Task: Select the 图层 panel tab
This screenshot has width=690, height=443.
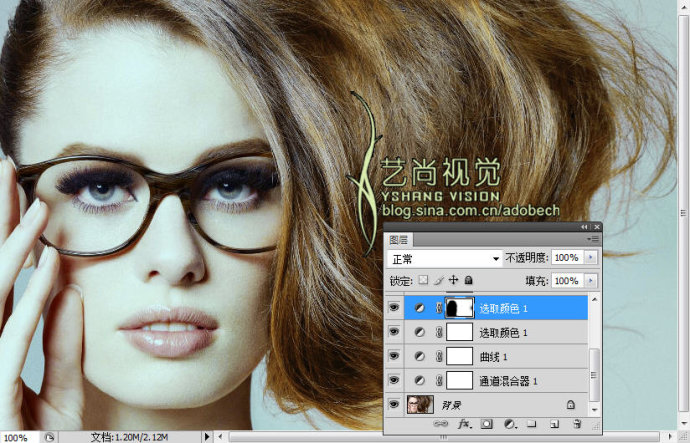Action: pyautogui.click(x=399, y=240)
